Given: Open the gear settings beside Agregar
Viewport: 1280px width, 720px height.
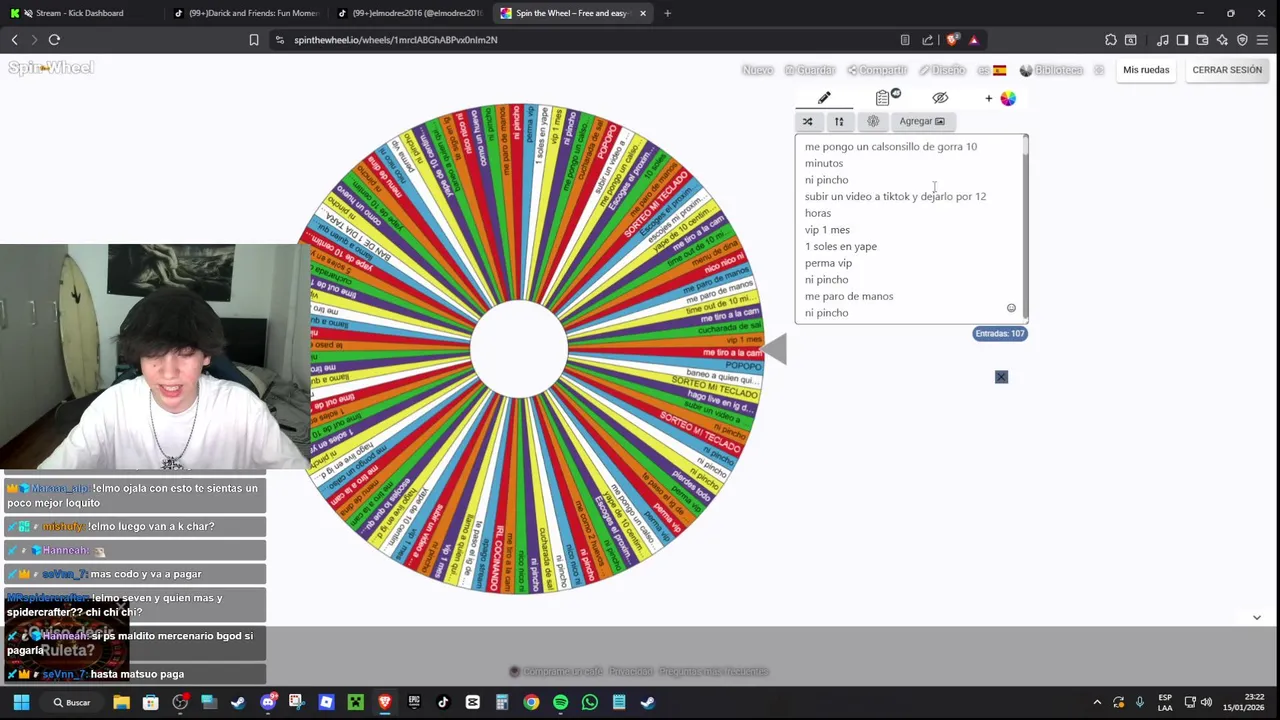Looking at the screenshot, I should [x=873, y=121].
